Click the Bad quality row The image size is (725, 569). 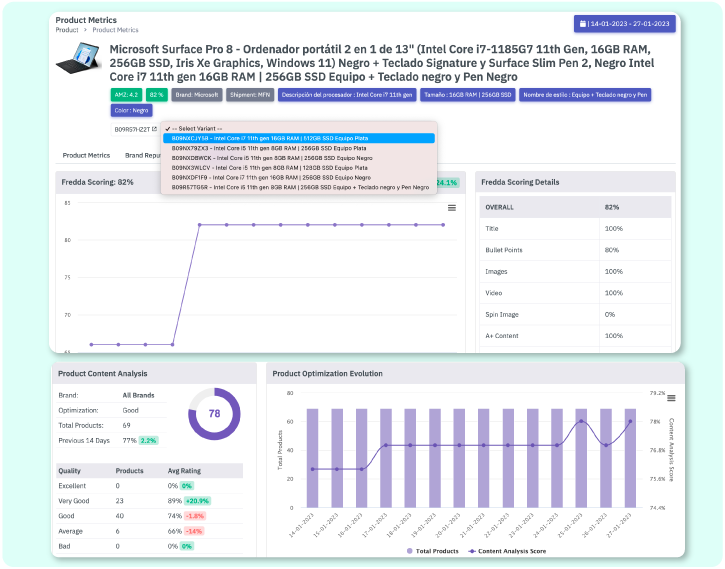tap(149, 546)
